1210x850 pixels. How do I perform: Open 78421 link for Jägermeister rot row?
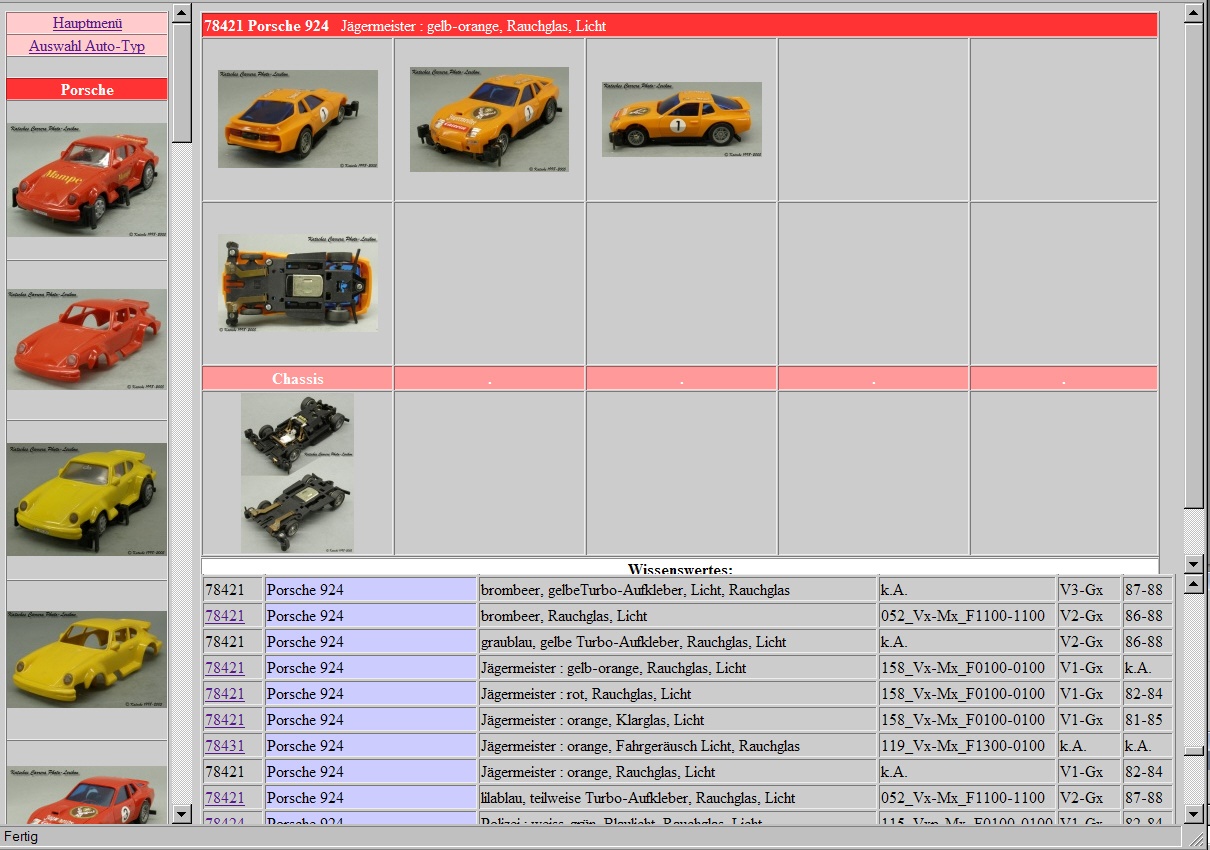(224, 694)
